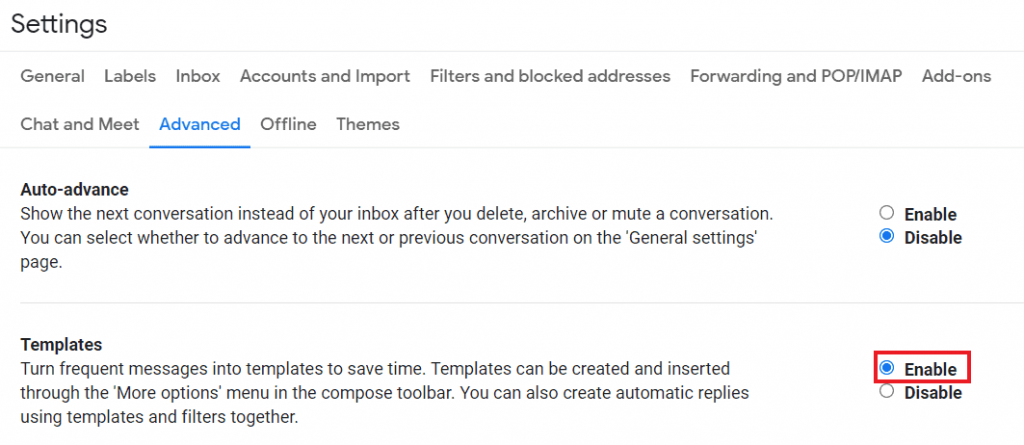This screenshot has width=1024, height=445.
Task: Click the Templates section title
Action: [61, 344]
